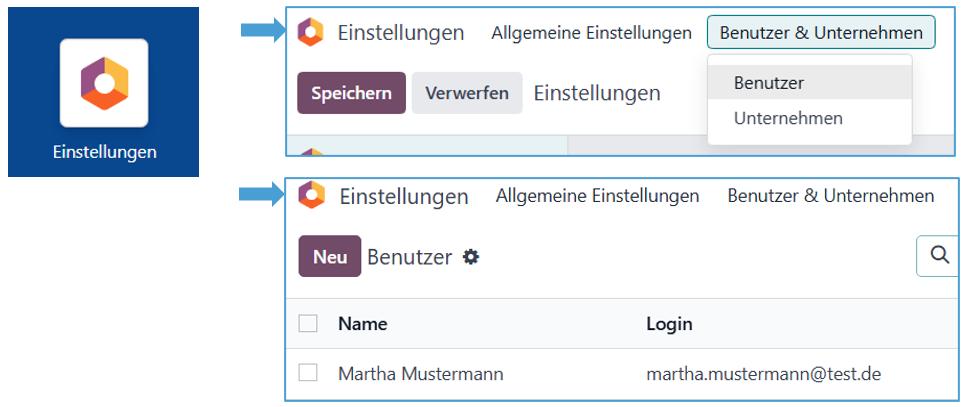This screenshot has height=407, width=965.
Task: Click the Odoo logo in lower Einstellungen navbar
Action: click(x=312, y=195)
